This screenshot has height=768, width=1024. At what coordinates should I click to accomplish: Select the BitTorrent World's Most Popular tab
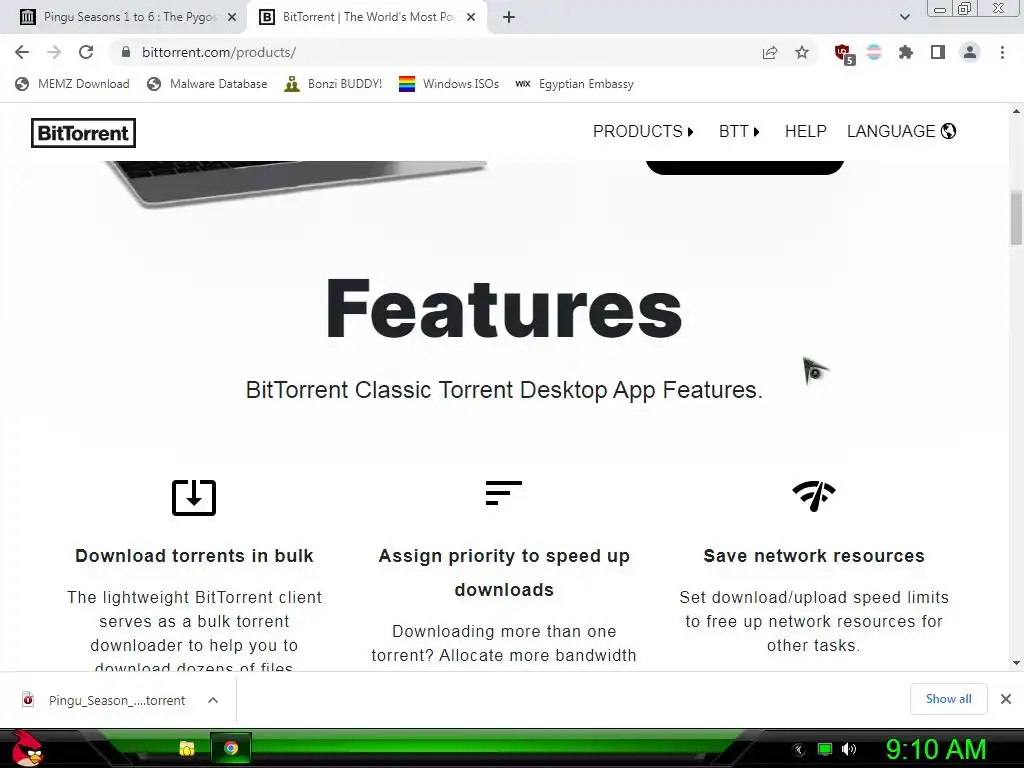(x=368, y=17)
